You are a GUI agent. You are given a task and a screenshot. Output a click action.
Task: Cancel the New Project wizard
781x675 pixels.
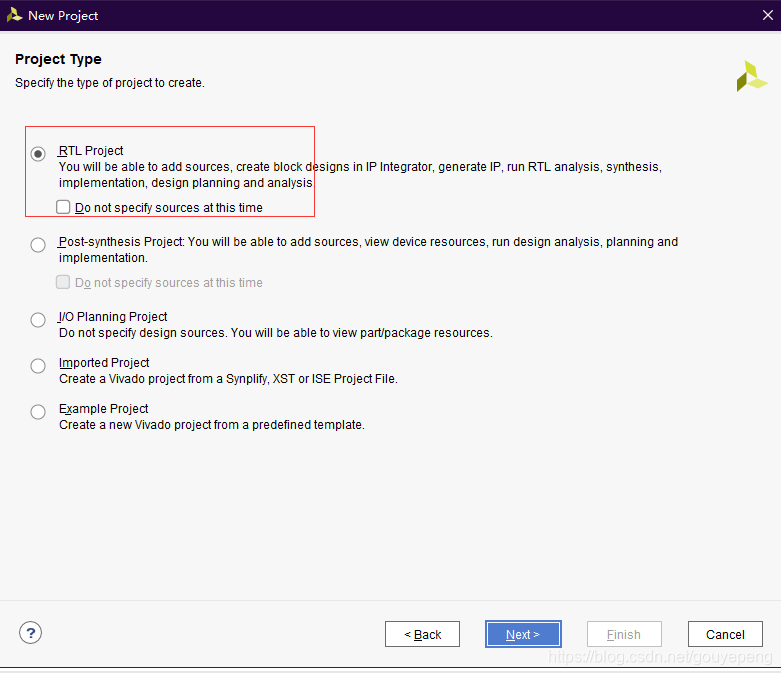coord(725,634)
